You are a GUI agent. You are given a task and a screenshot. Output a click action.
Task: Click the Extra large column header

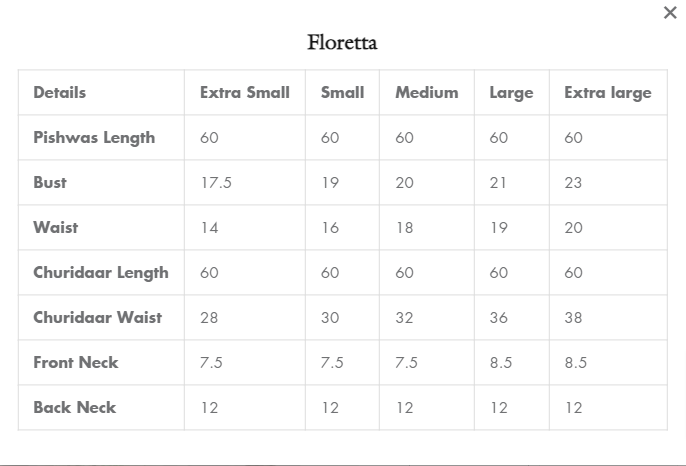(x=608, y=93)
